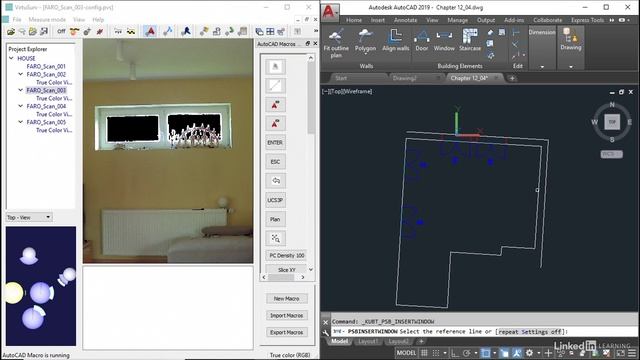Select the Door building element tool
This screenshot has height=360, width=640.
(422, 41)
